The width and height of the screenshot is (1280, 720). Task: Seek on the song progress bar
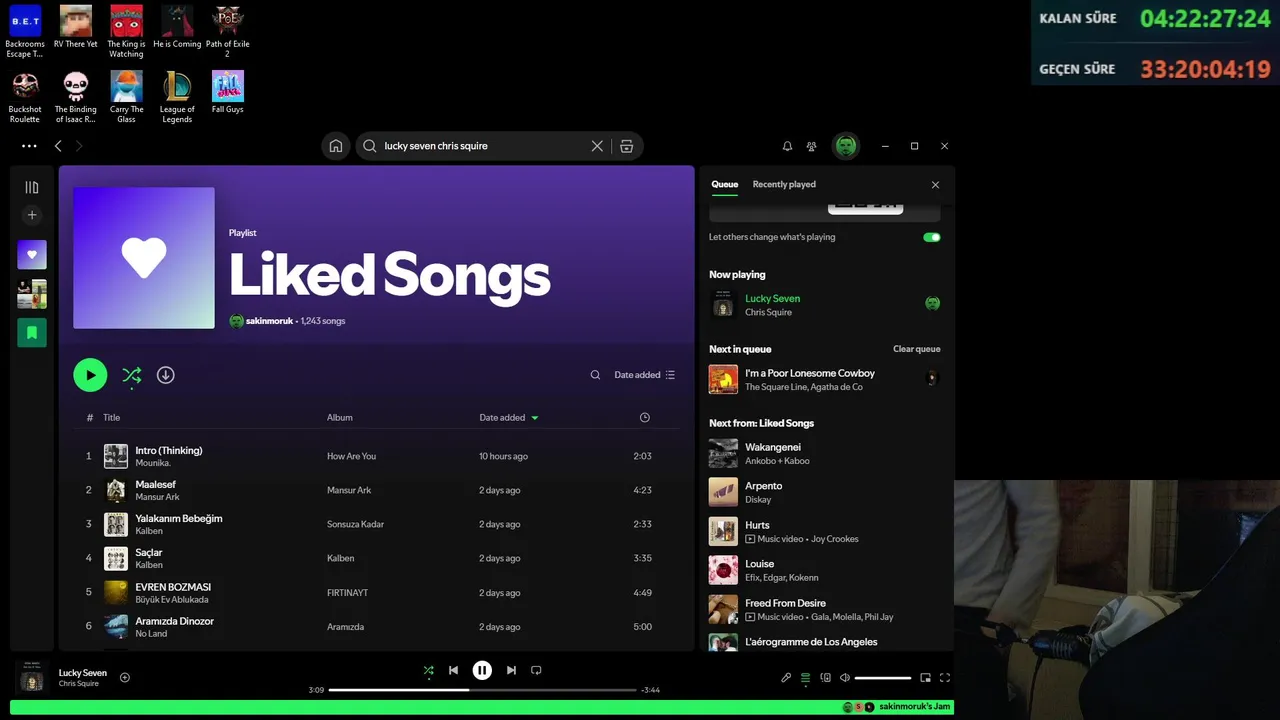[x=482, y=690]
